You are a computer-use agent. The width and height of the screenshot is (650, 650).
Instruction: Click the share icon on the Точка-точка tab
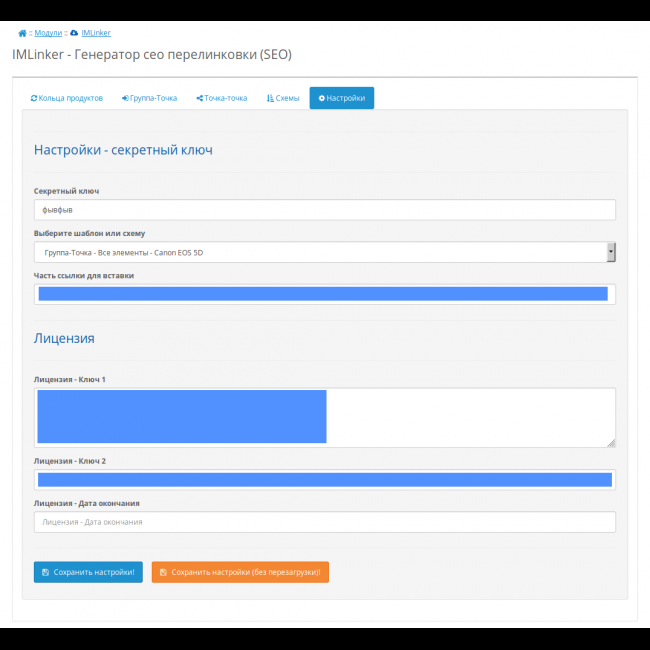pos(199,98)
